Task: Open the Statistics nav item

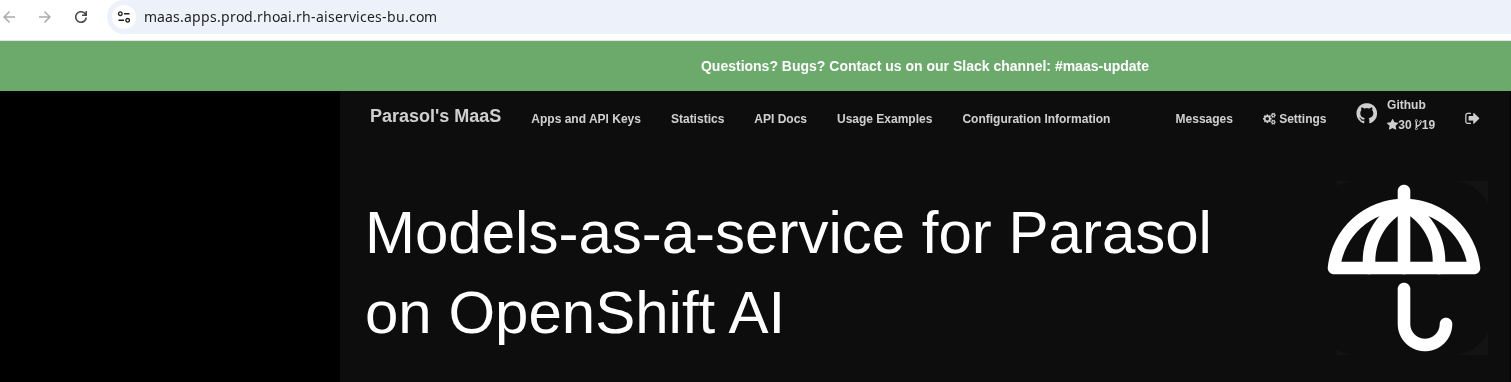Action: tap(697, 119)
